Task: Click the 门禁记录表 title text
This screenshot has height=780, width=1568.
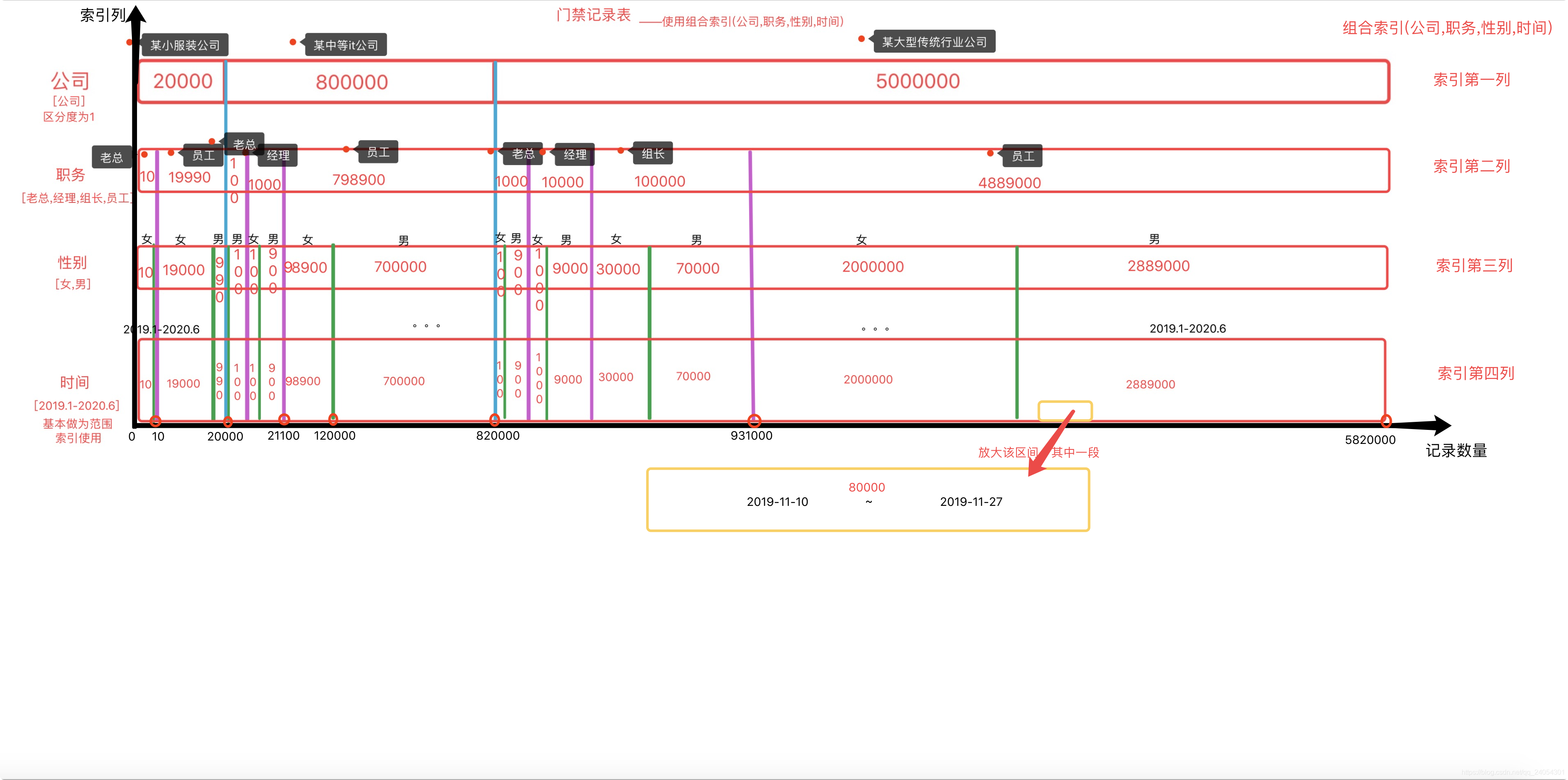Action: pyautogui.click(x=594, y=15)
